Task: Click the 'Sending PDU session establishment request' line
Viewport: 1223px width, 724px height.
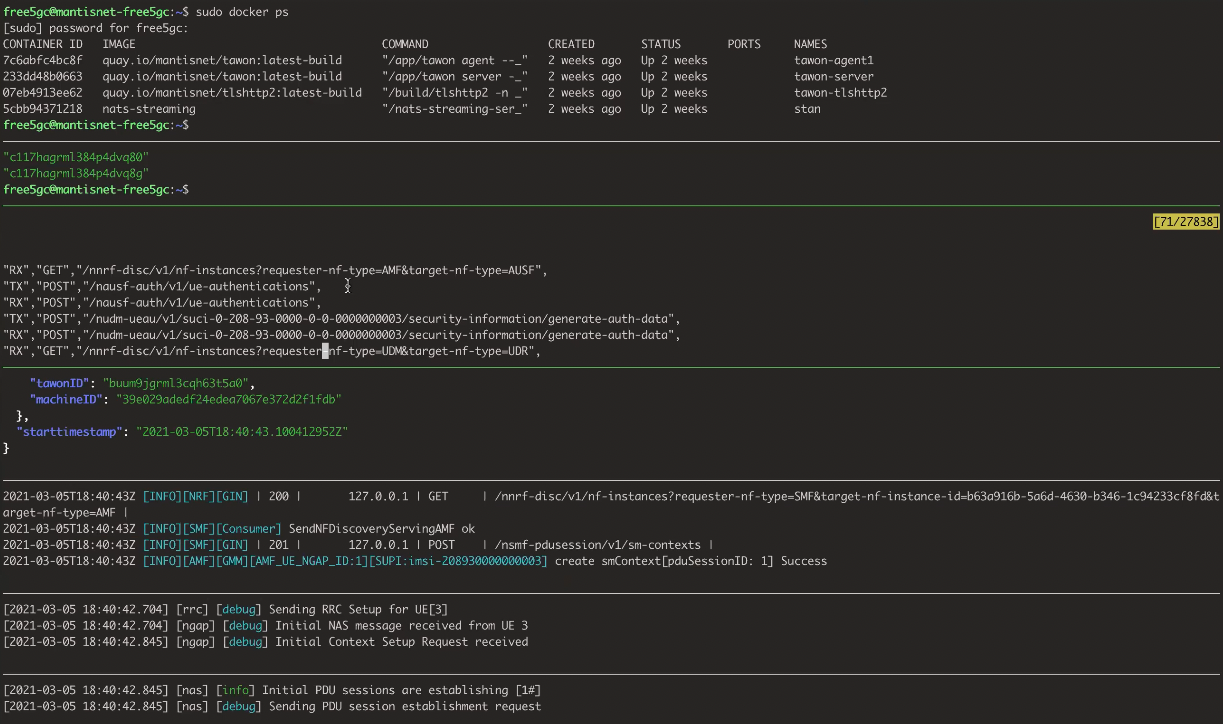Action: pyautogui.click(x=404, y=706)
